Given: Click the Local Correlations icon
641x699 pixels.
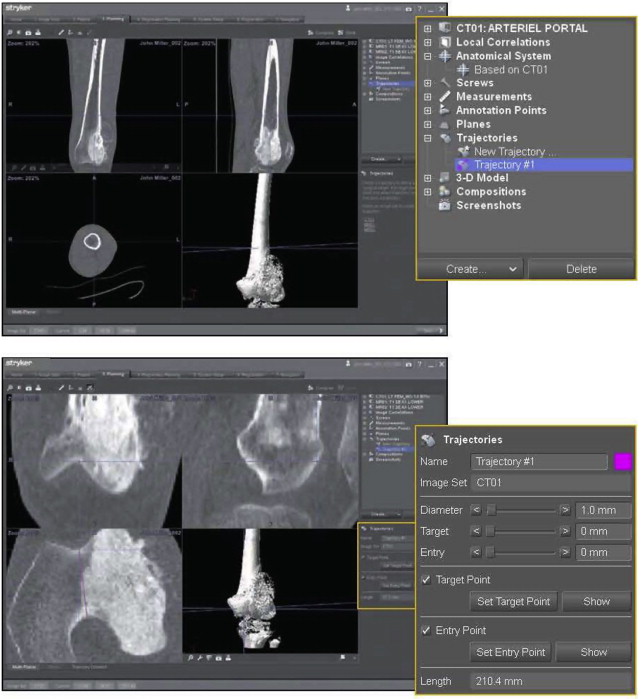Looking at the screenshot, I should click(x=445, y=42).
